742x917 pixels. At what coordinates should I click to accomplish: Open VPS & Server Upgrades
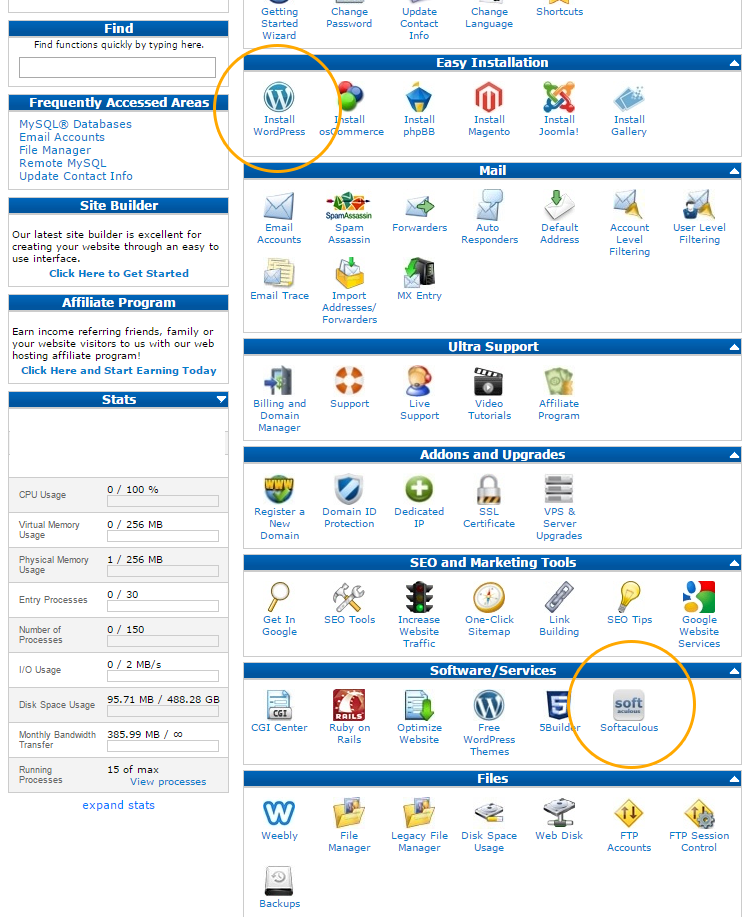click(559, 489)
